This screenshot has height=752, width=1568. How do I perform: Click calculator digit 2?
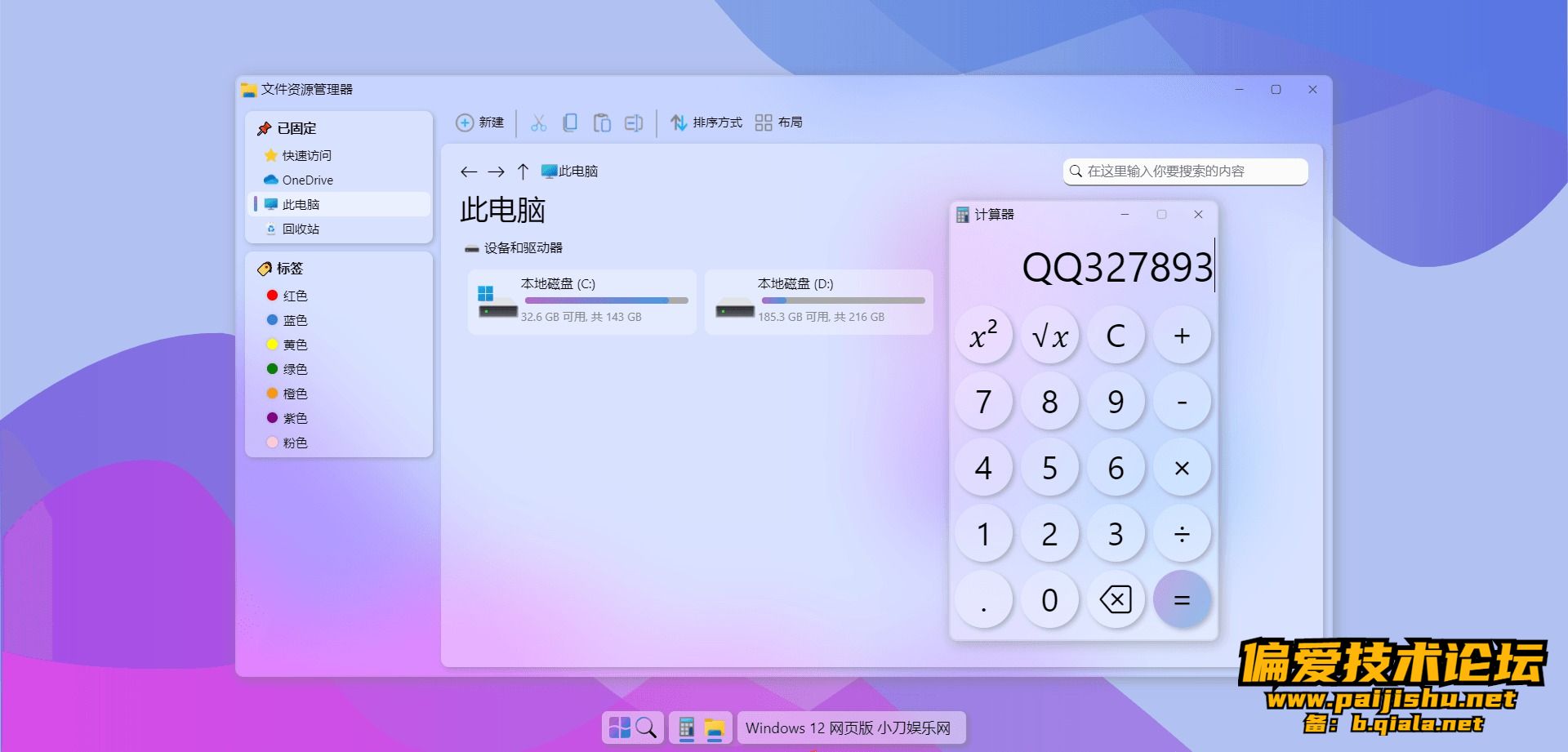[1049, 534]
